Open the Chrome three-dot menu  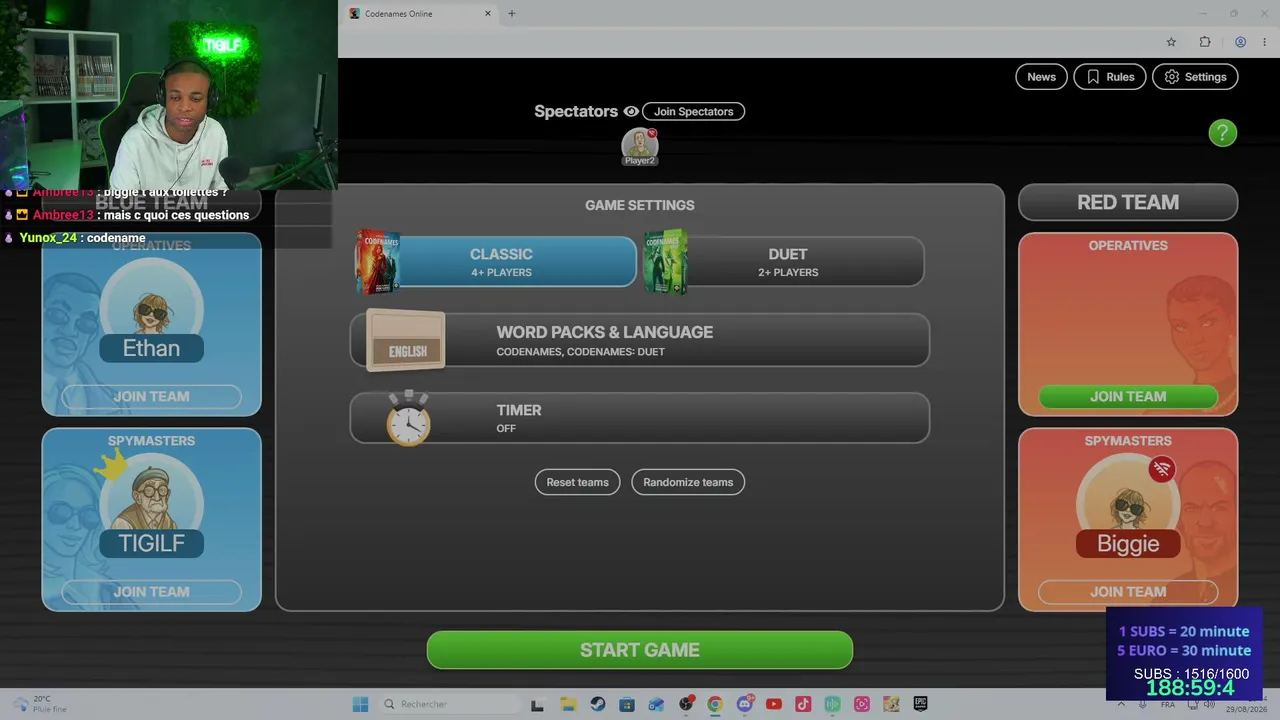pyautogui.click(x=1265, y=42)
